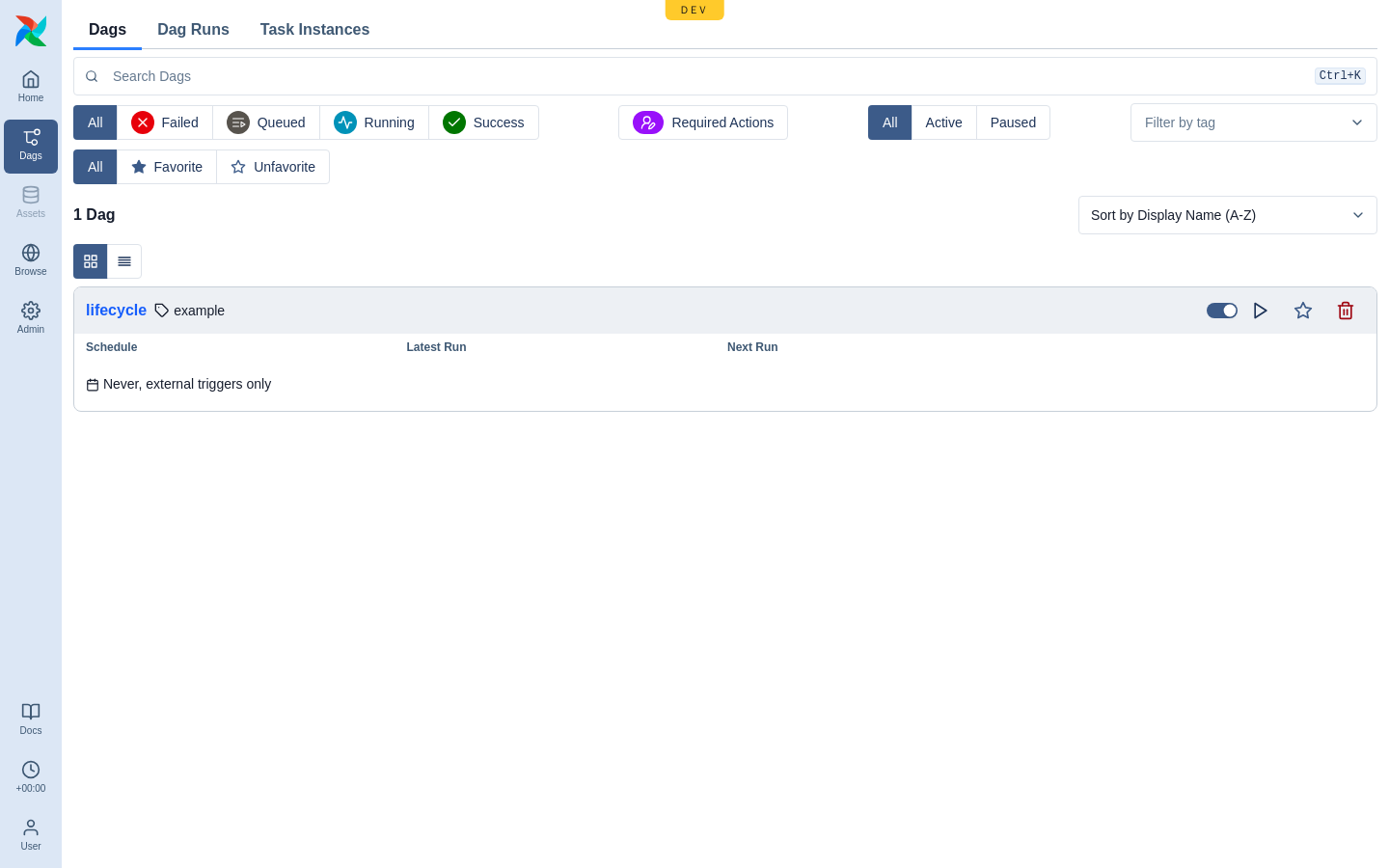Open Docs from the sidebar

[31, 719]
